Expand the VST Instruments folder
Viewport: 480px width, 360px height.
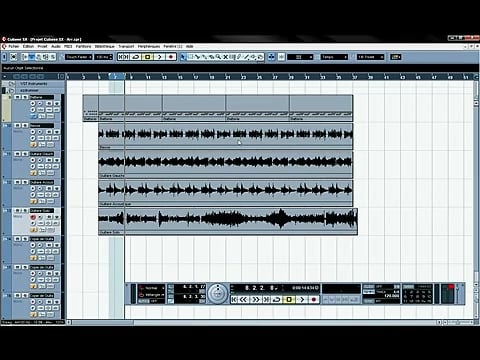(x=12, y=84)
